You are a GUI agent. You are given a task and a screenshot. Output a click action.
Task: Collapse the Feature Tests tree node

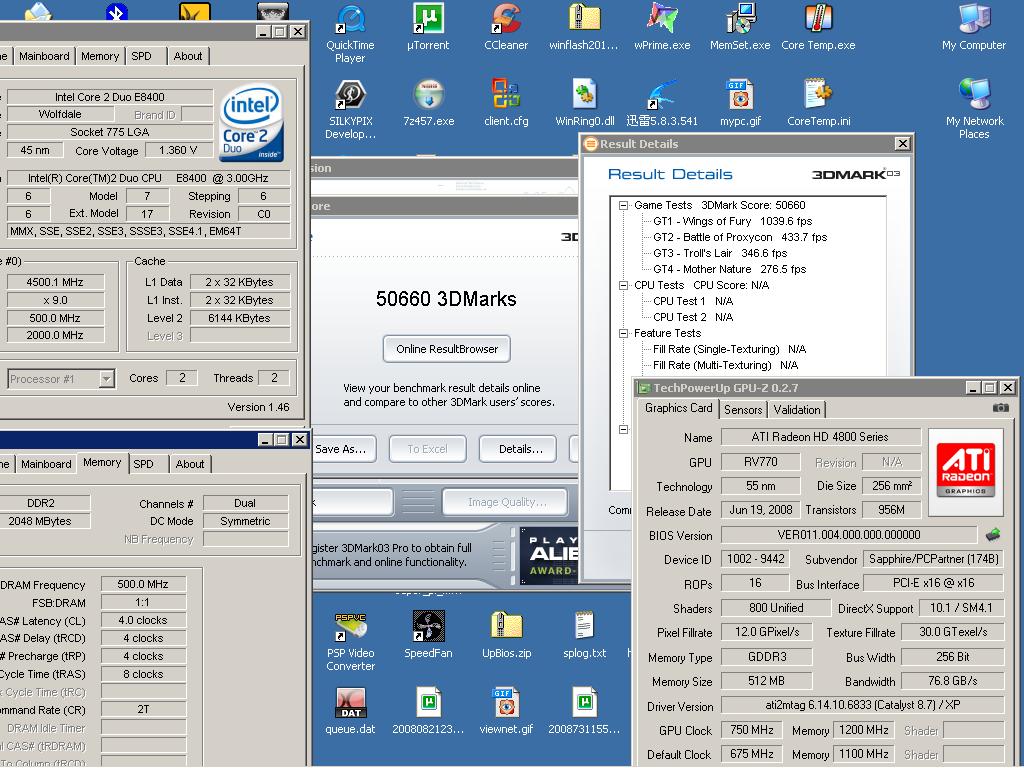[623, 333]
